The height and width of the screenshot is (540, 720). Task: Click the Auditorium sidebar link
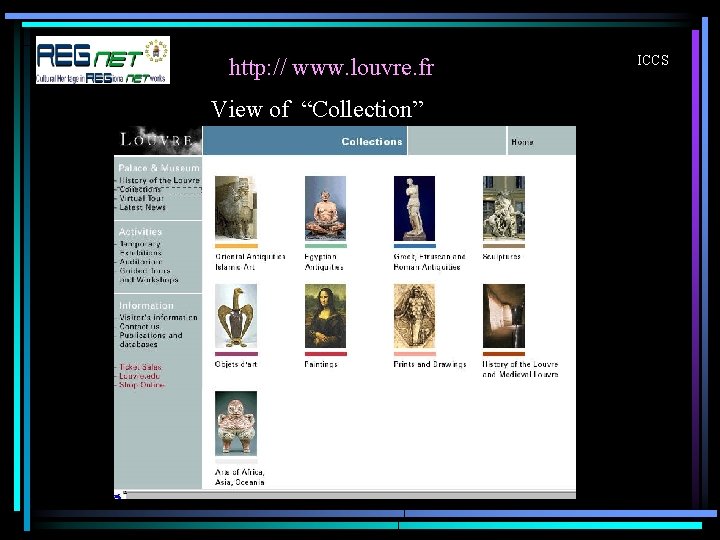tap(141, 262)
